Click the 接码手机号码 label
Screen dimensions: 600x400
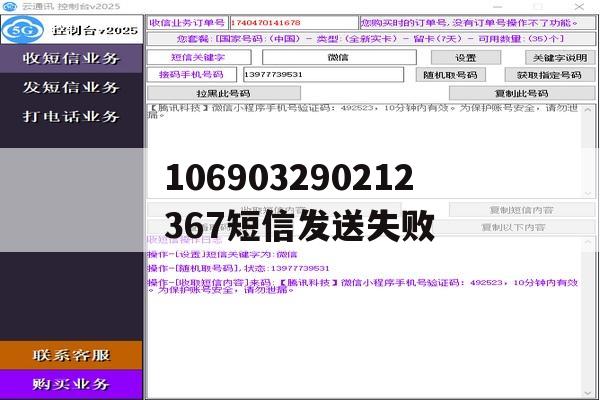click(x=192, y=75)
